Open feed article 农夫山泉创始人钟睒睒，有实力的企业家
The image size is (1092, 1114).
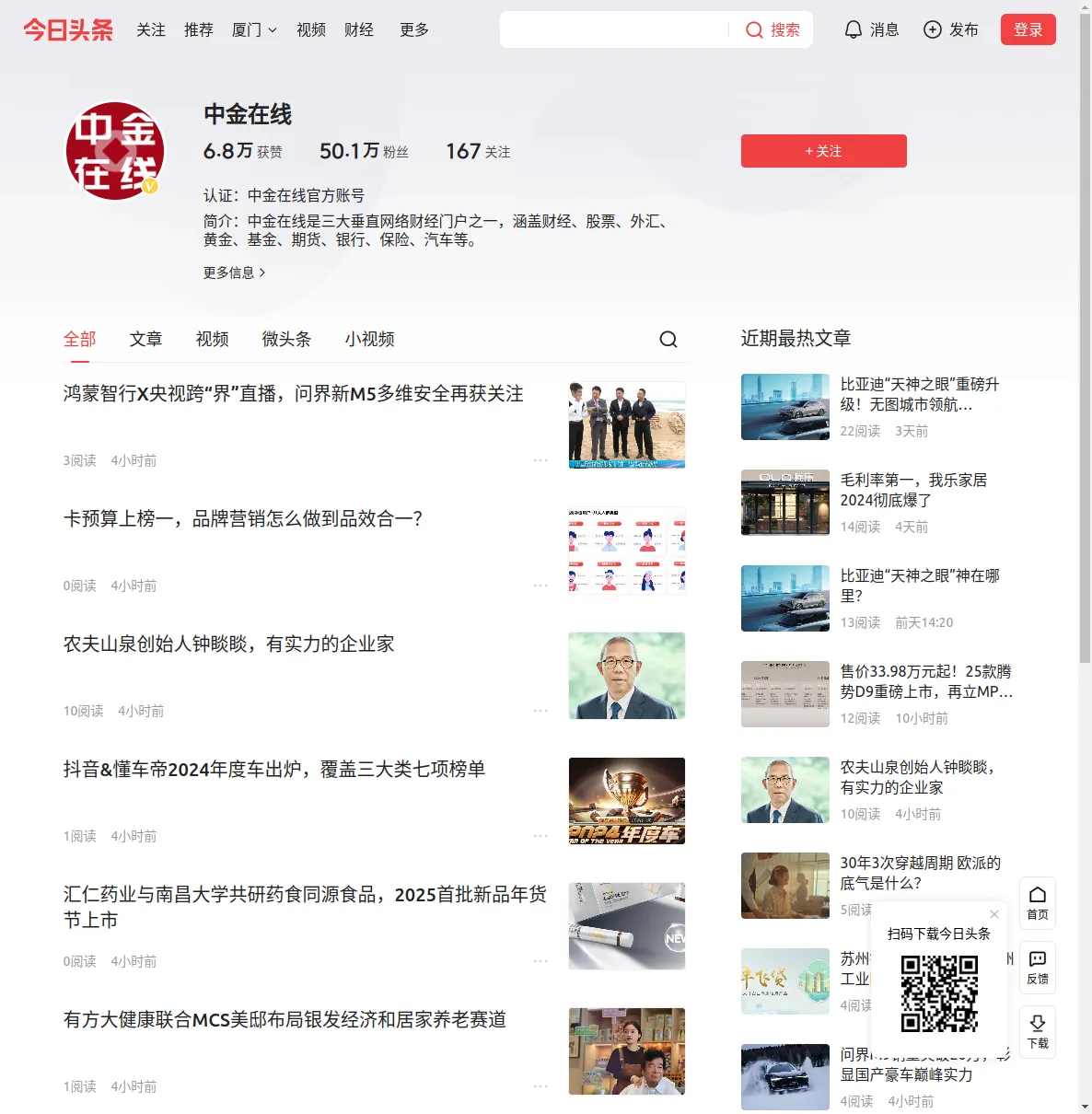[229, 644]
